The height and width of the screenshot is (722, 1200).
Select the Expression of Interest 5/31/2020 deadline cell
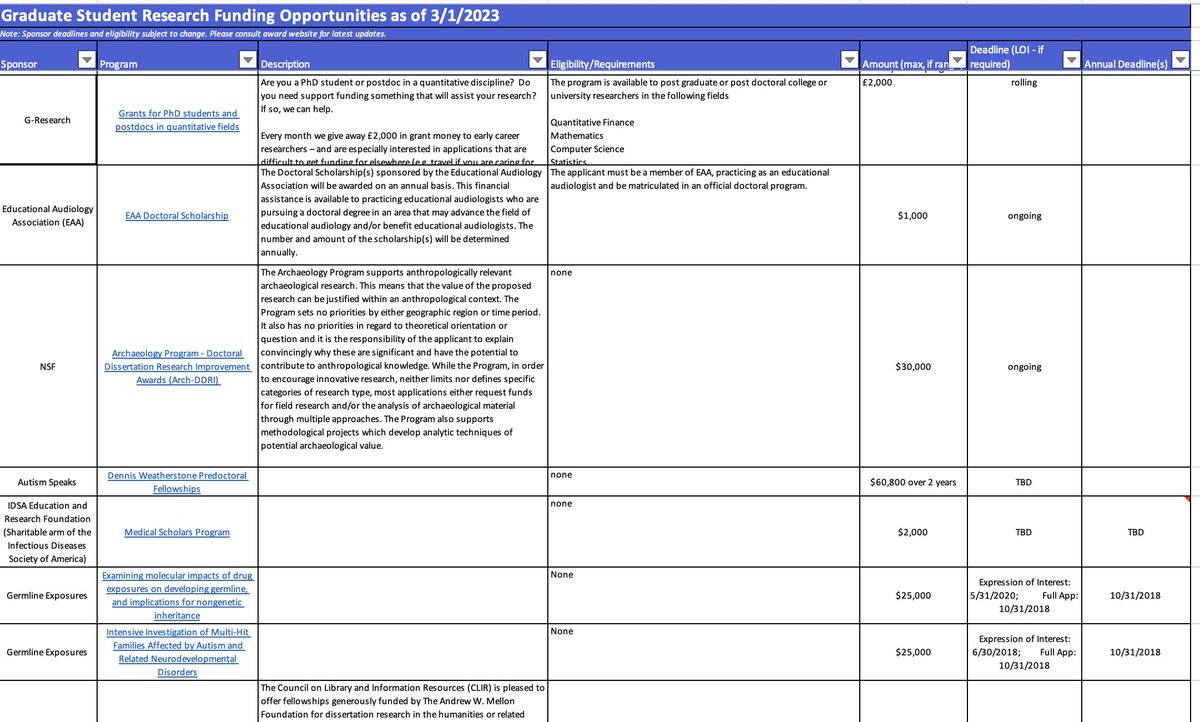[1024, 595]
